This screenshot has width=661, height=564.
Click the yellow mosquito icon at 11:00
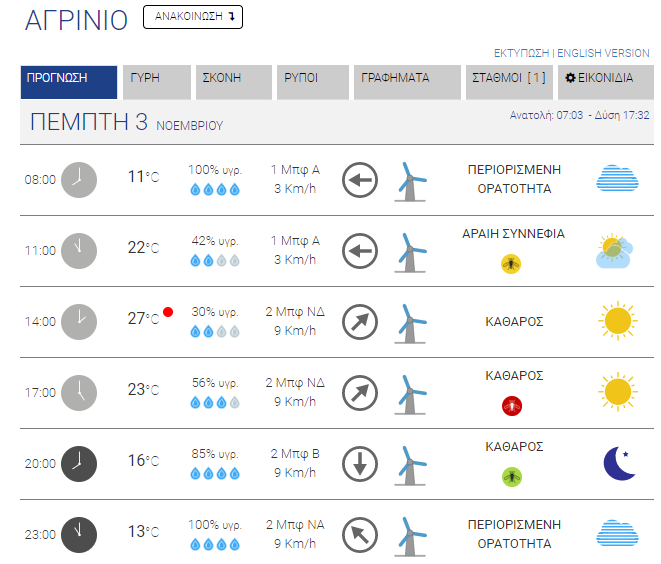[512, 264]
